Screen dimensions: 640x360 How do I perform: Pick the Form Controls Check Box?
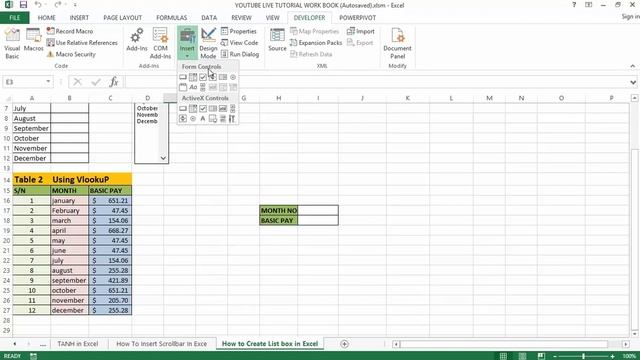click(203, 77)
